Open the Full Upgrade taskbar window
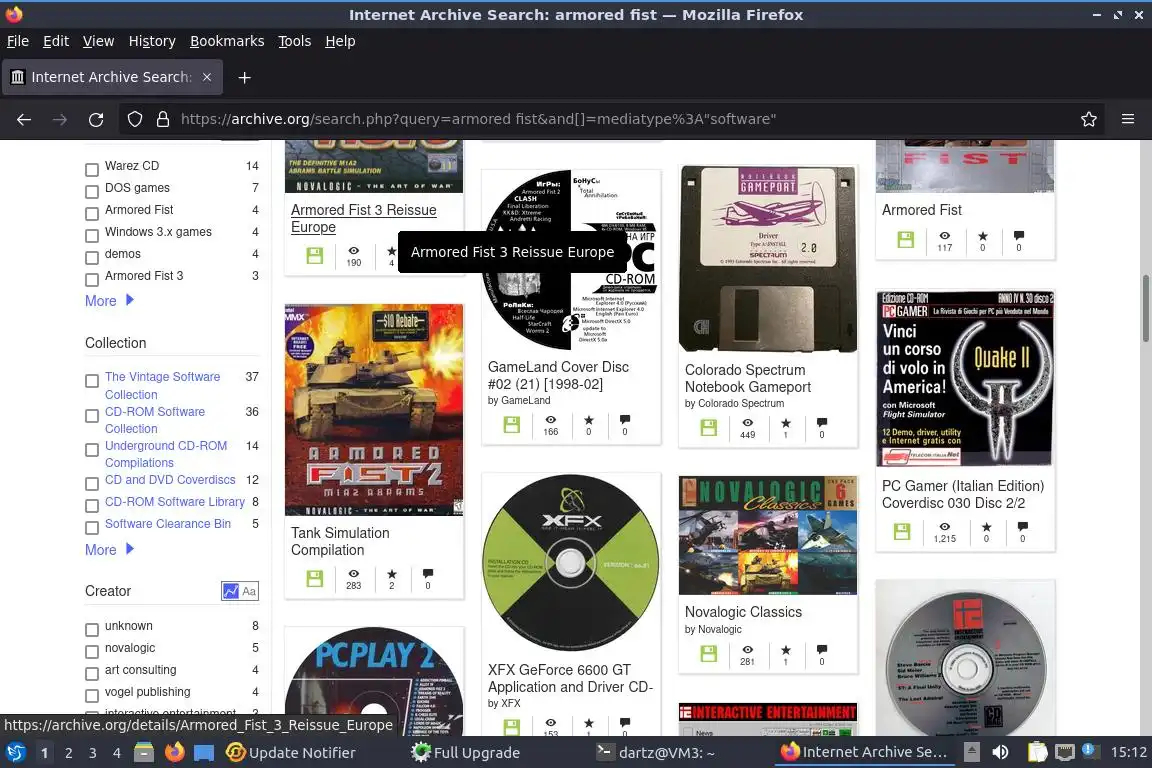1152x768 pixels. (x=466, y=753)
